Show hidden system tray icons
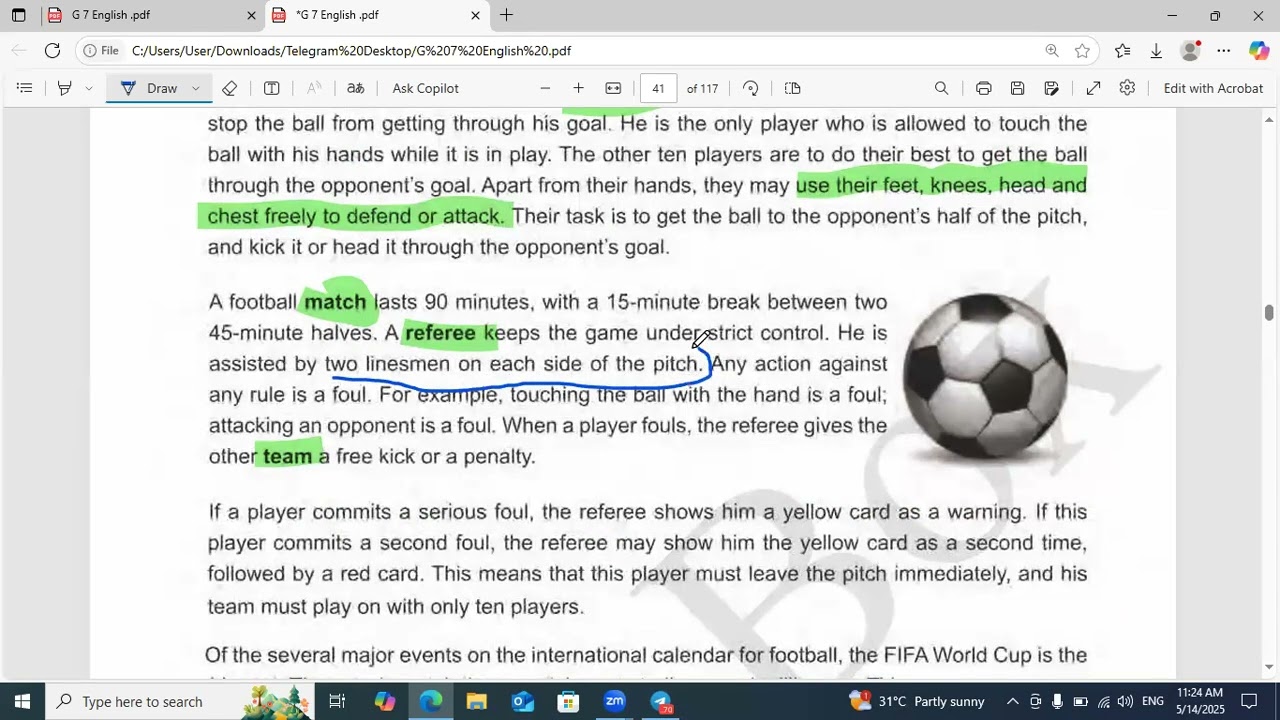Screen dimensions: 1280x720 (1012, 701)
